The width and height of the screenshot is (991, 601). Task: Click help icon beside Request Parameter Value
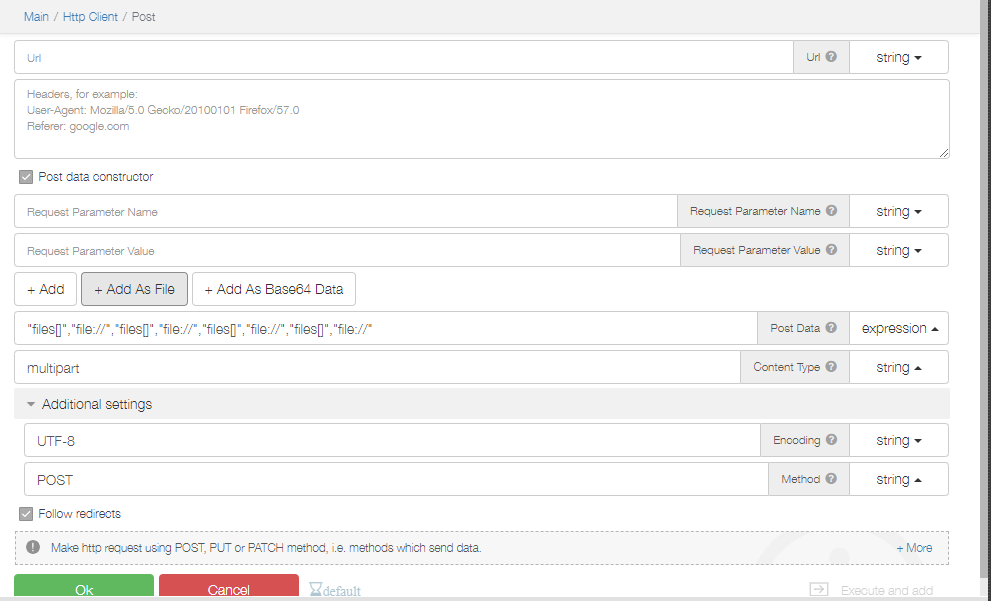tap(831, 251)
